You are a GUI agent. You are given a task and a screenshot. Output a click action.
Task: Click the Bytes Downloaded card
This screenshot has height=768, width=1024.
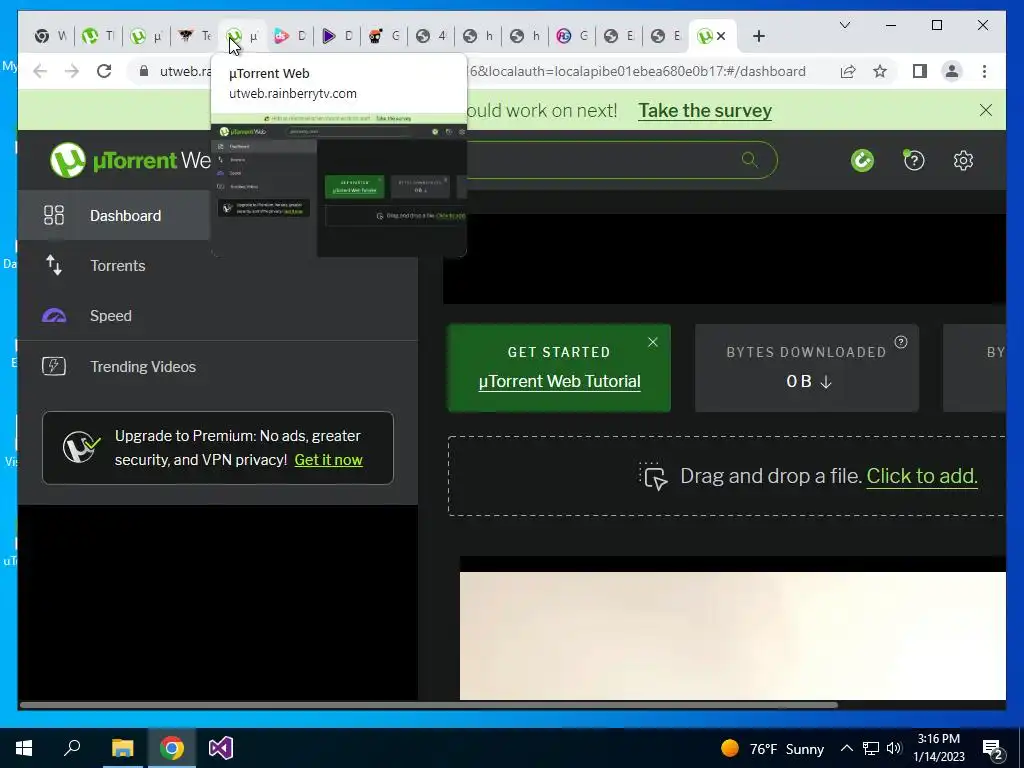click(807, 368)
